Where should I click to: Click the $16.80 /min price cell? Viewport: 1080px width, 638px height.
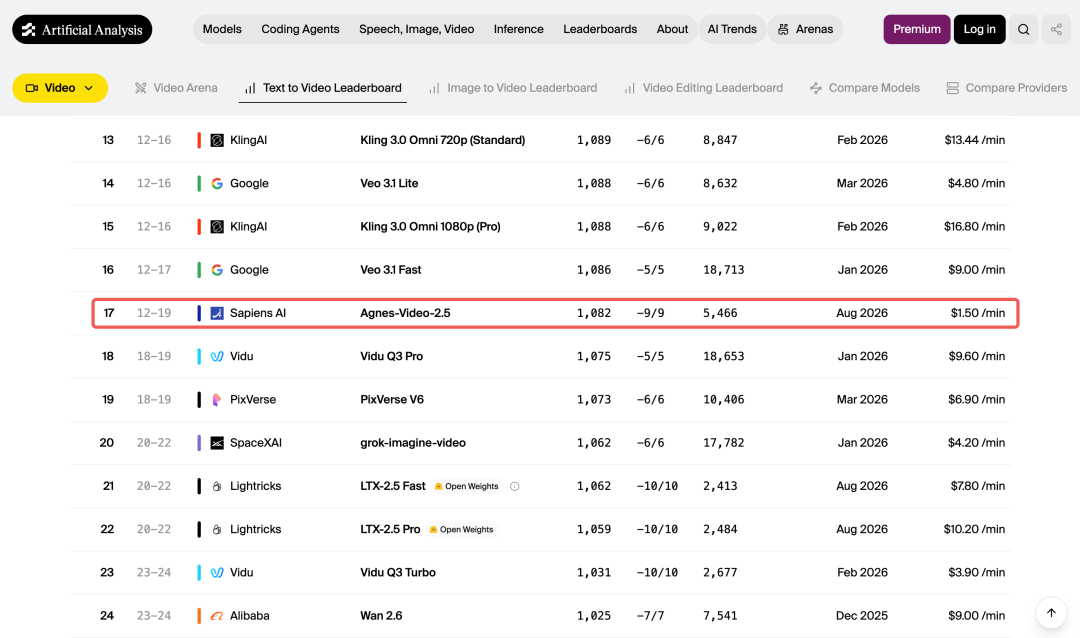[974, 227]
